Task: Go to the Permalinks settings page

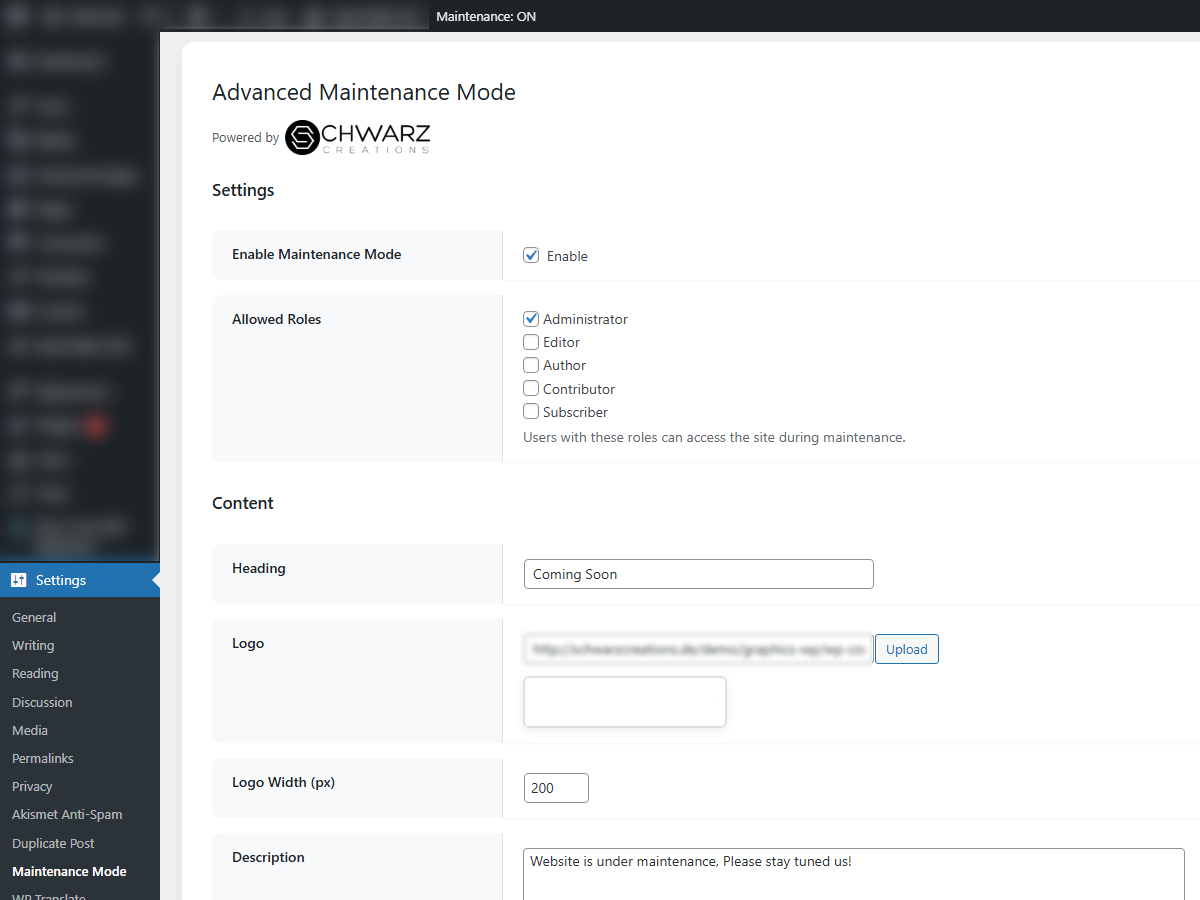Action: pyautogui.click(x=43, y=758)
